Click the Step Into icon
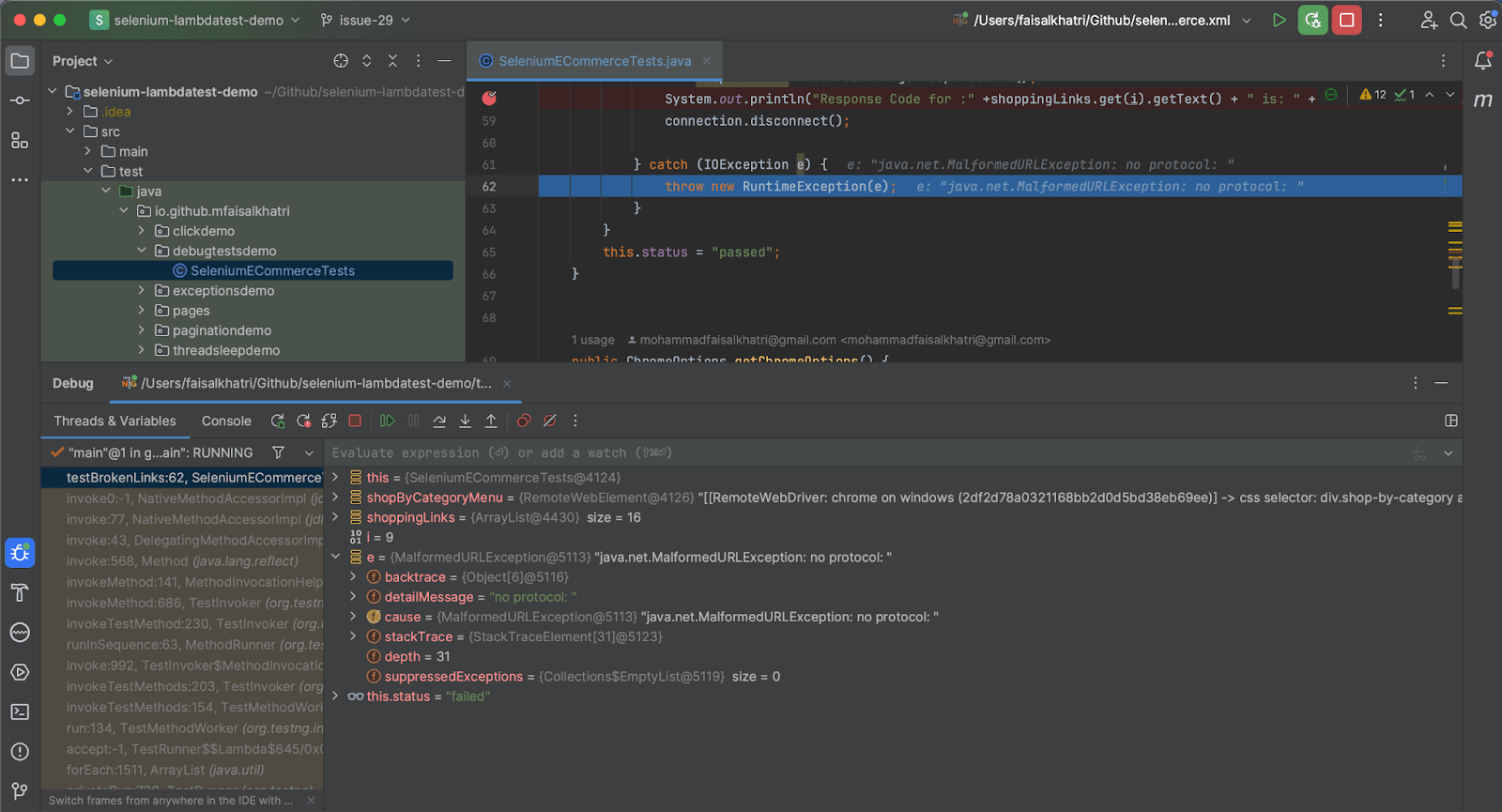This screenshot has height=812, width=1502. tap(465, 421)
